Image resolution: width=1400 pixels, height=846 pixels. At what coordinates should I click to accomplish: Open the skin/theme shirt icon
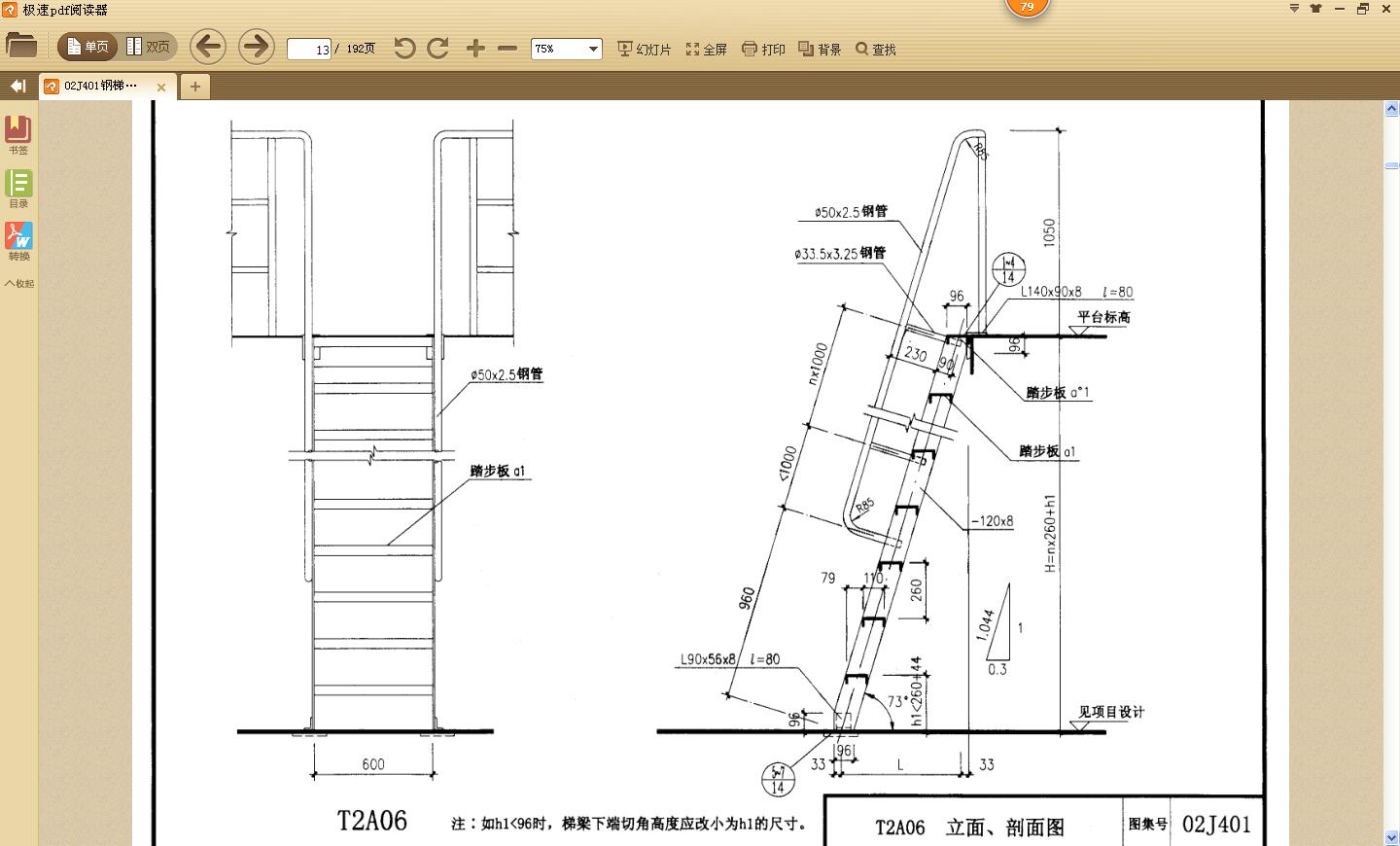pos(1316,9)
